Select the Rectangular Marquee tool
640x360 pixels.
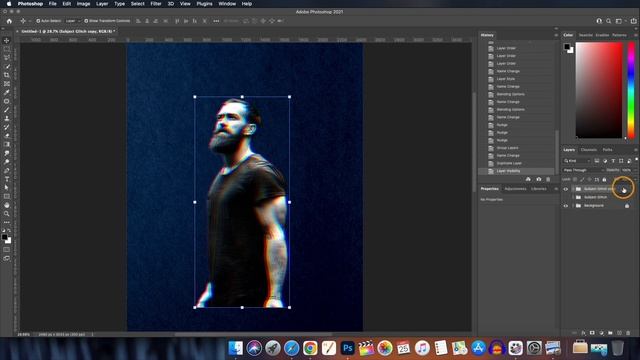[7, 49]
